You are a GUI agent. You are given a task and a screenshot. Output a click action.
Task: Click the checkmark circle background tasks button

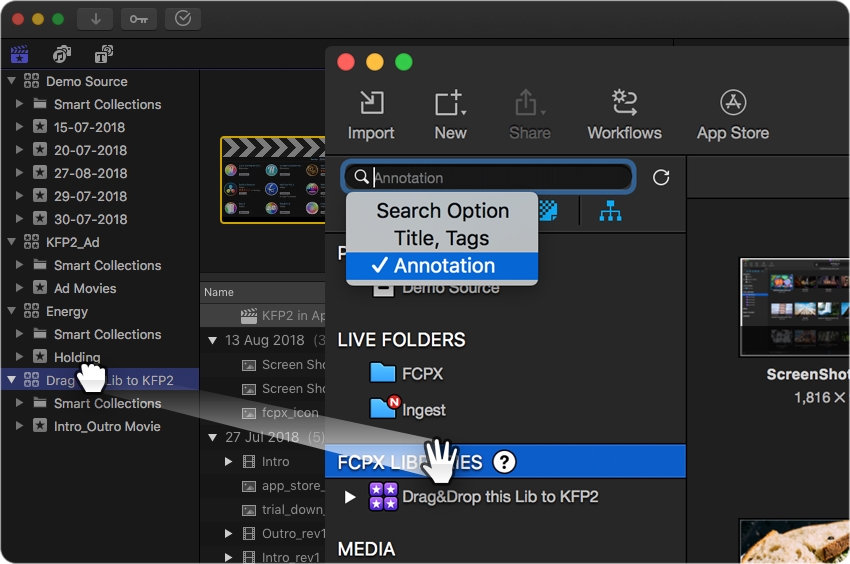tap(183, 19)
